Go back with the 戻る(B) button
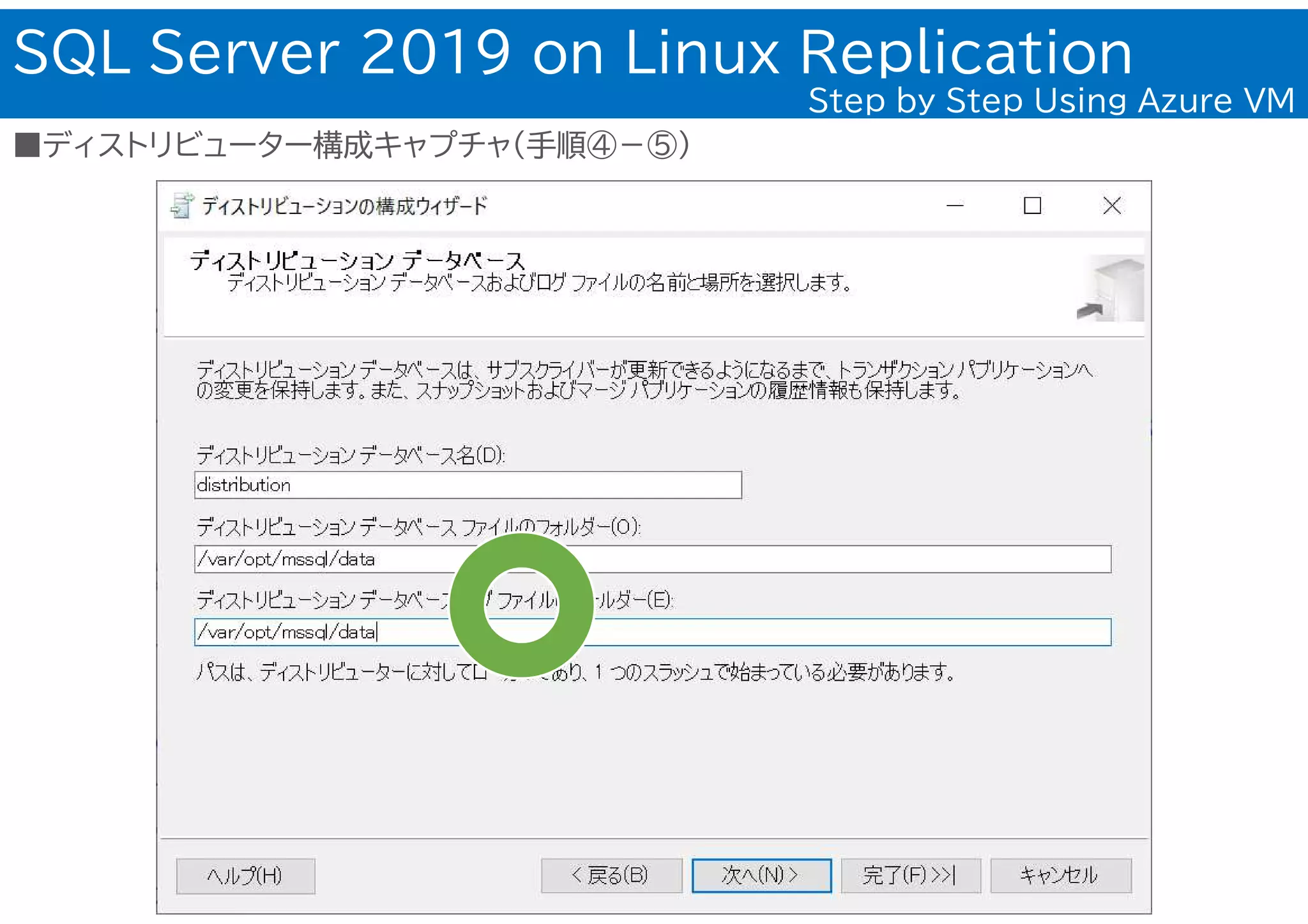This screenshot has height=924, width=1308. [x=611, y=875]
